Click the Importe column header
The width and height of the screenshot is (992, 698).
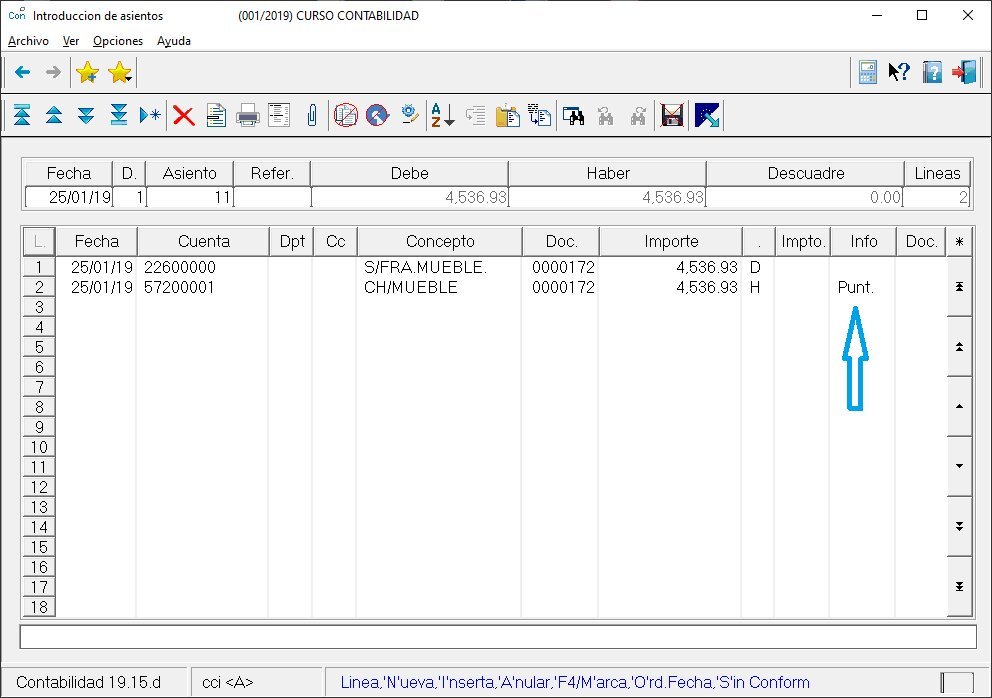(671, 241)
